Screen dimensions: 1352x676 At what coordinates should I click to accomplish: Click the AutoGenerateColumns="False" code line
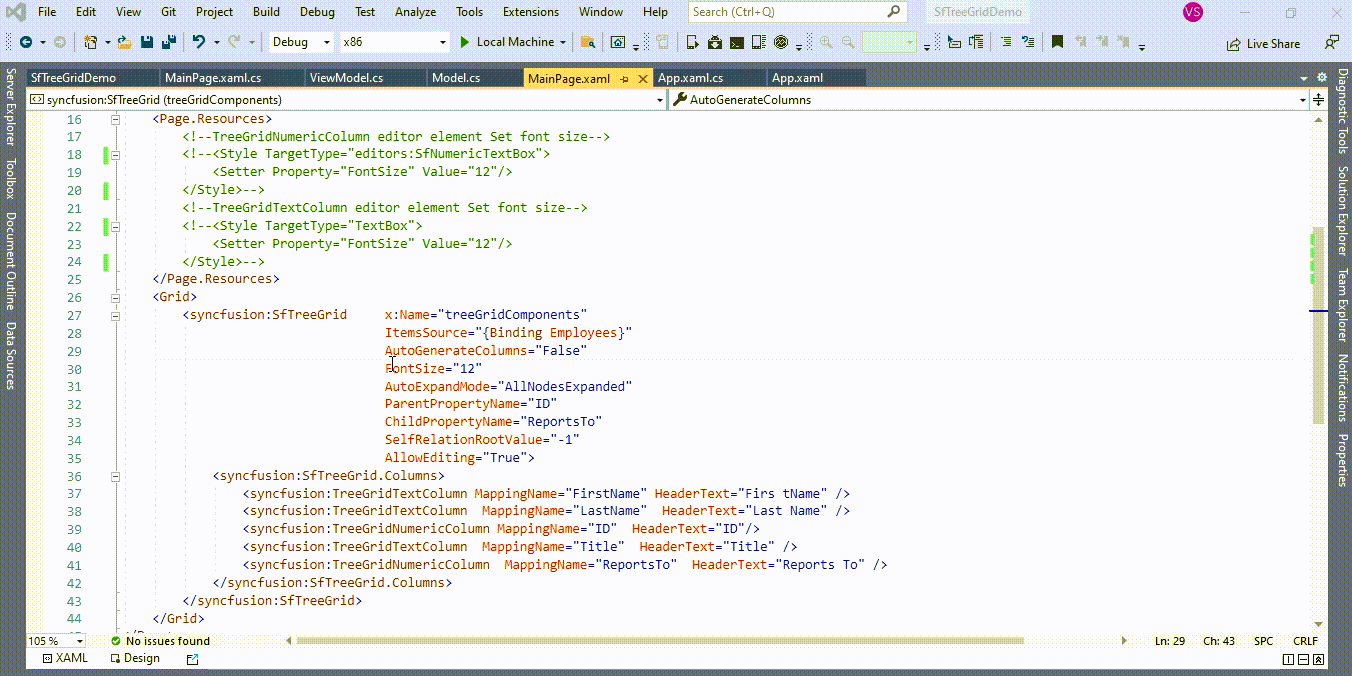click(x=486, y=351)
